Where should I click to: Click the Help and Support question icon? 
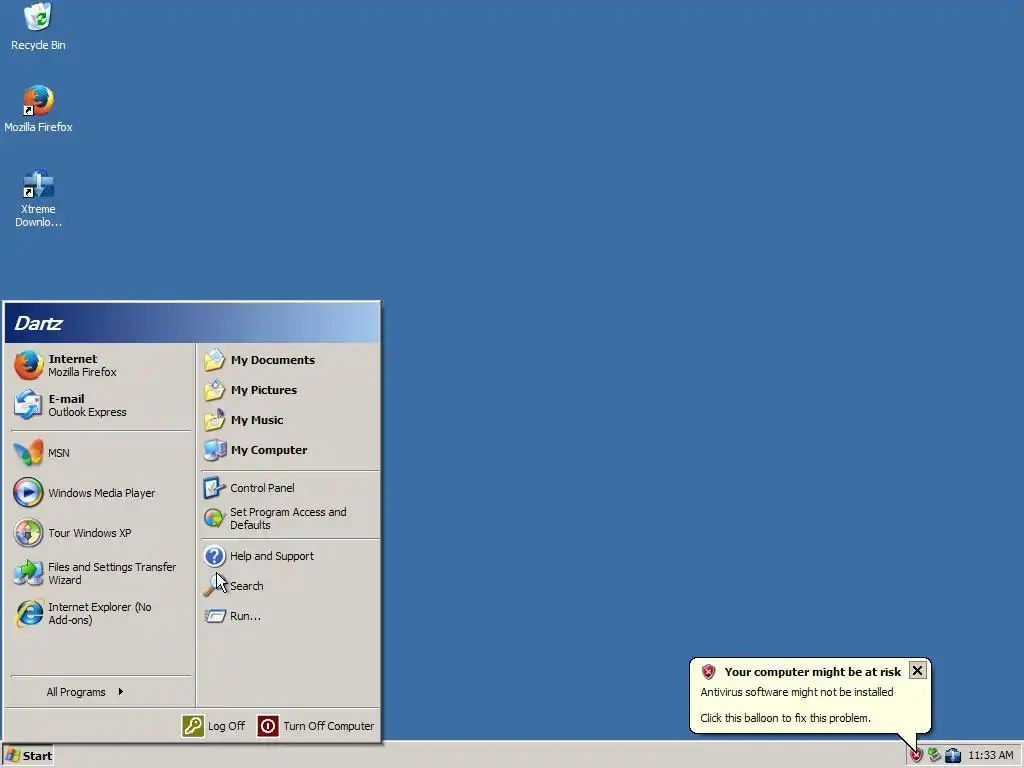click(x=214, y=556)
